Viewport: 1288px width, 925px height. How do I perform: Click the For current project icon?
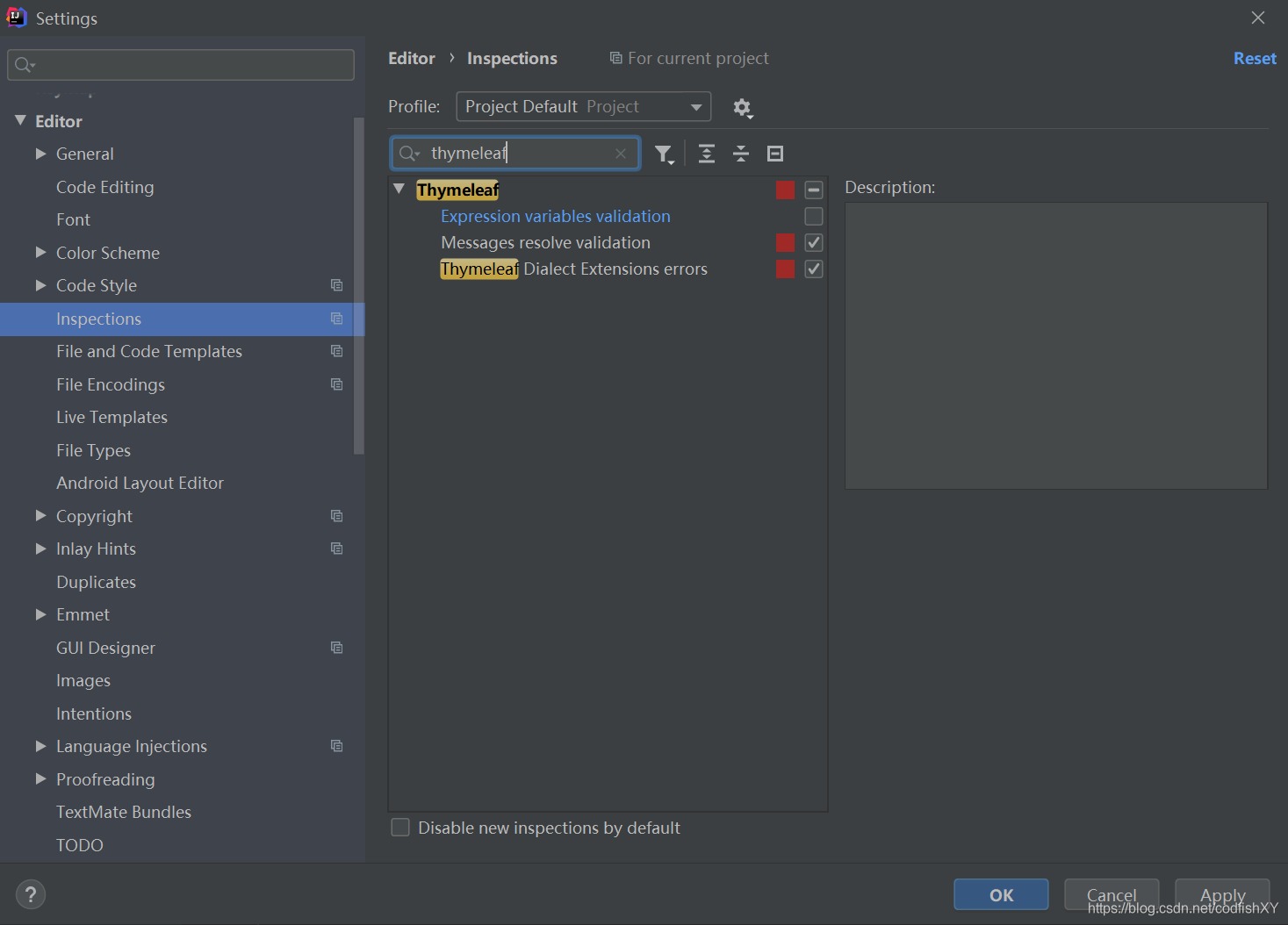[615, 58]
